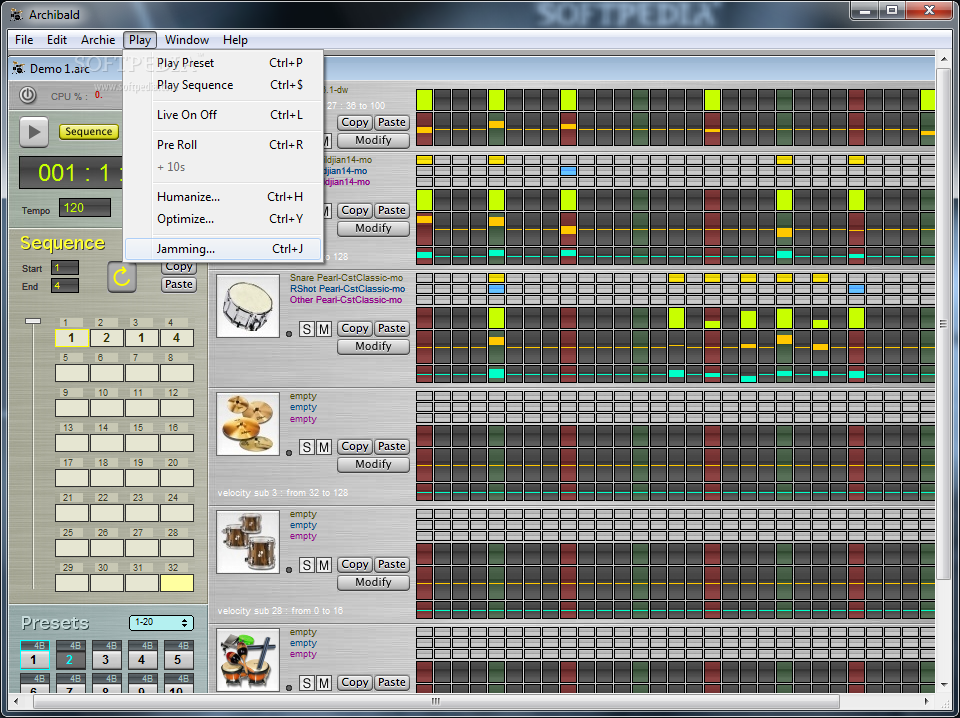960x718 pixels.
Task: Mute the snare track with M
Action: 324,329
